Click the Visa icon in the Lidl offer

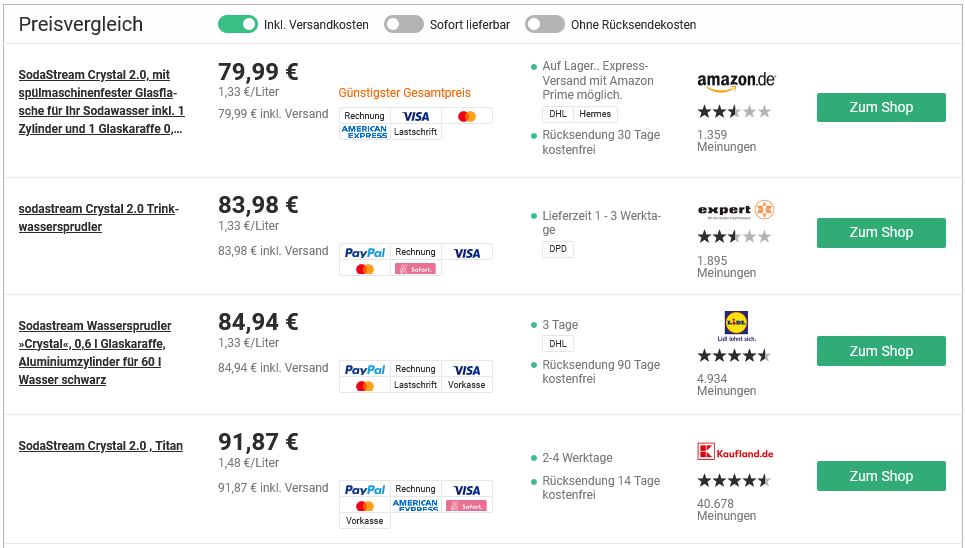pos(466,370)
